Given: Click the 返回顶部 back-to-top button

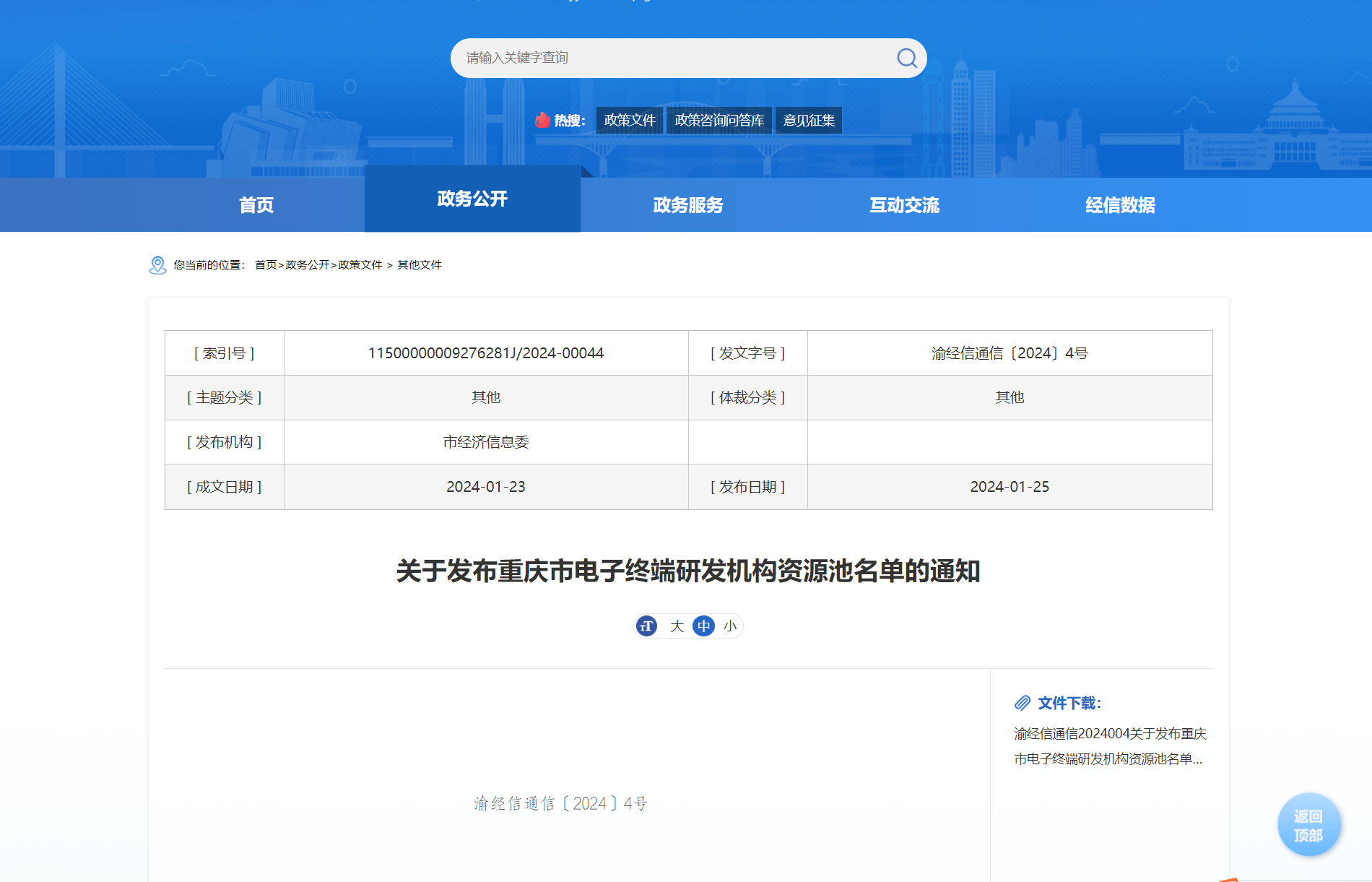Looking at the screenshot, I should [x=1308, y=825].
